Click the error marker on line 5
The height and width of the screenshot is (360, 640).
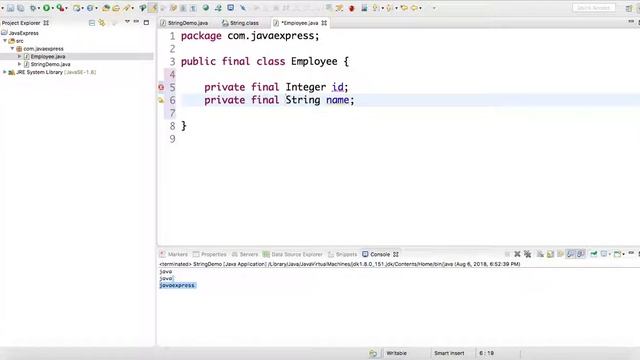point(161,87)
